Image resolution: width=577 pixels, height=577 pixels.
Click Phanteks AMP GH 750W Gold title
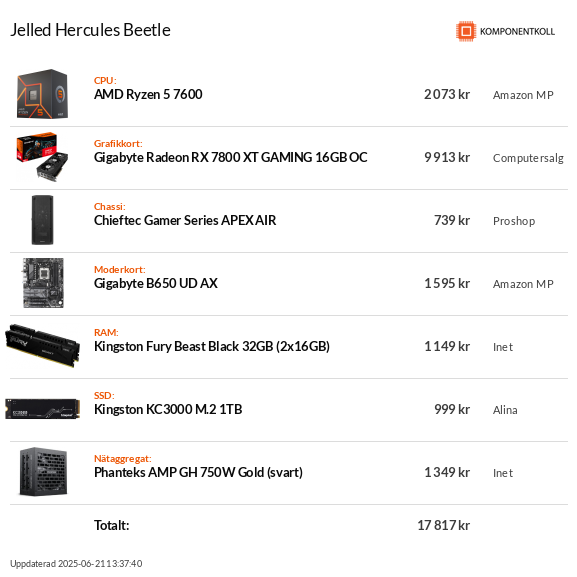pos(198,472)
